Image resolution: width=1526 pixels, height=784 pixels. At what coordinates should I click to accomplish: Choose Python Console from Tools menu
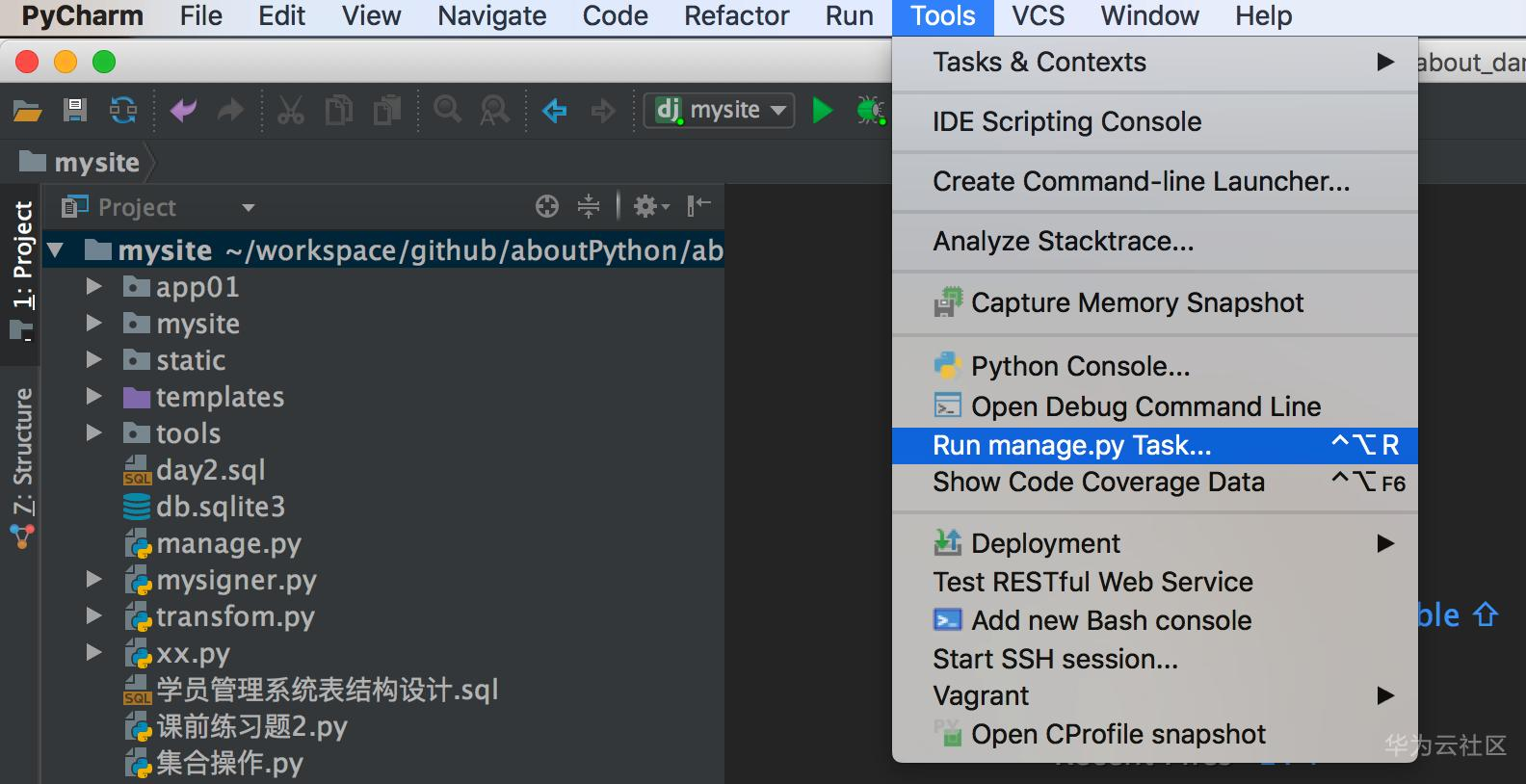click(x=1079, y=367)
